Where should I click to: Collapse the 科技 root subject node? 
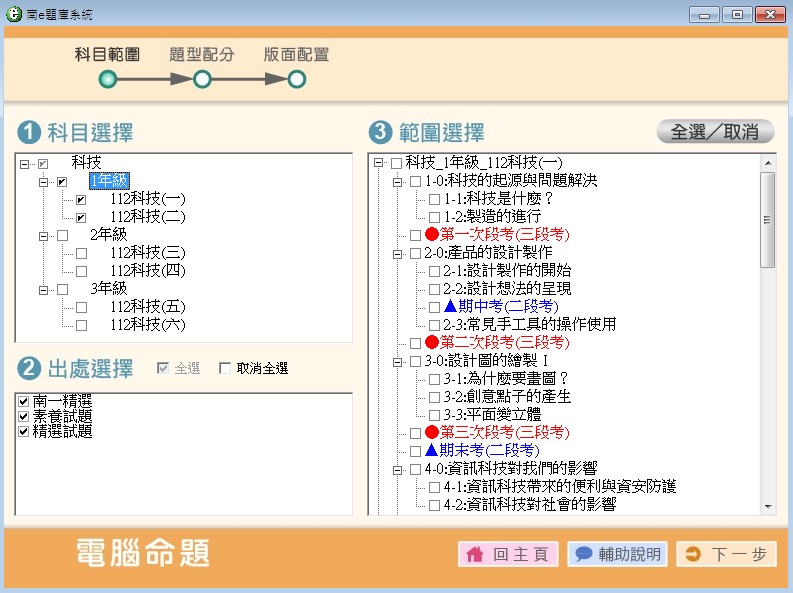coord(25,163)
